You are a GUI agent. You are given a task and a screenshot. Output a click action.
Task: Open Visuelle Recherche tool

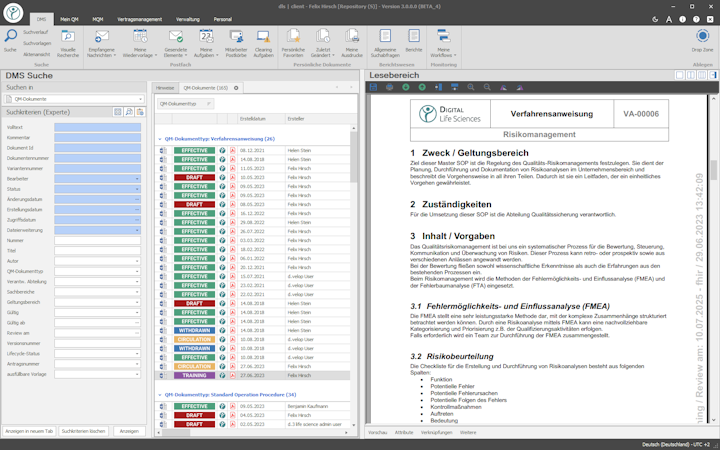[68, 44]
